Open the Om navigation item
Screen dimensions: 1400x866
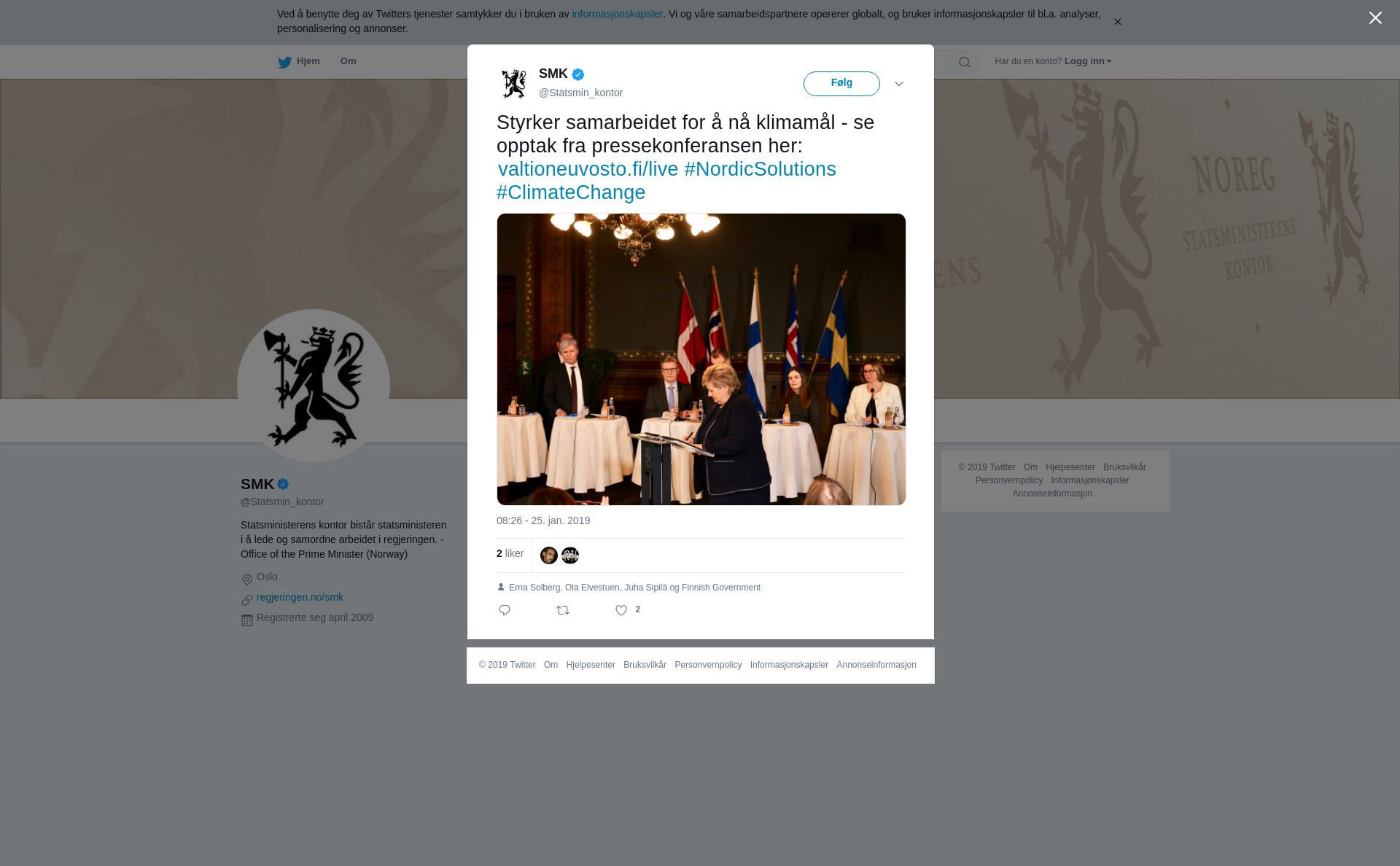coord(349,61)
